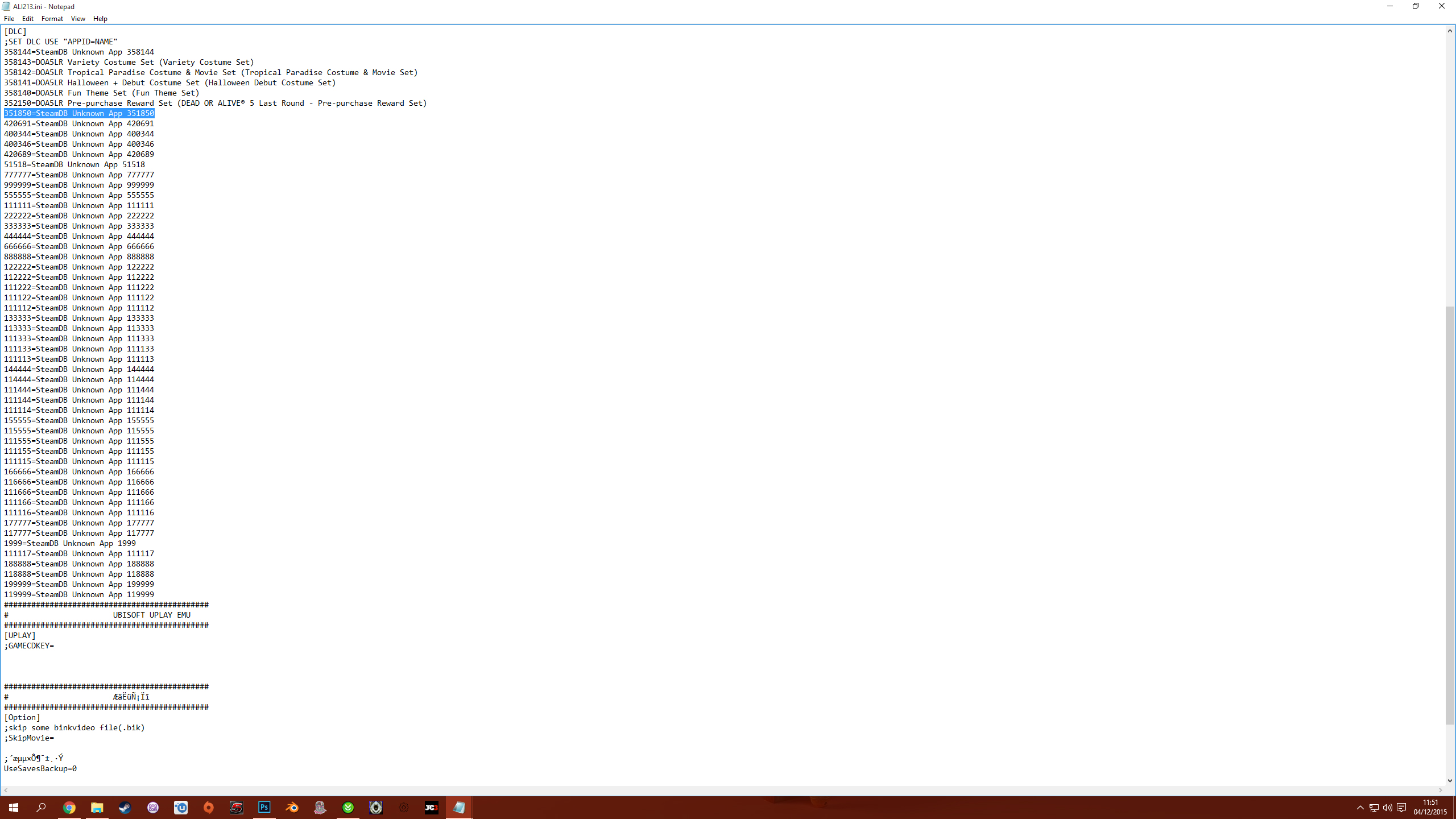Open Blender from the taskbar
The image size is (1456, 819).
[x=292, y=808]
